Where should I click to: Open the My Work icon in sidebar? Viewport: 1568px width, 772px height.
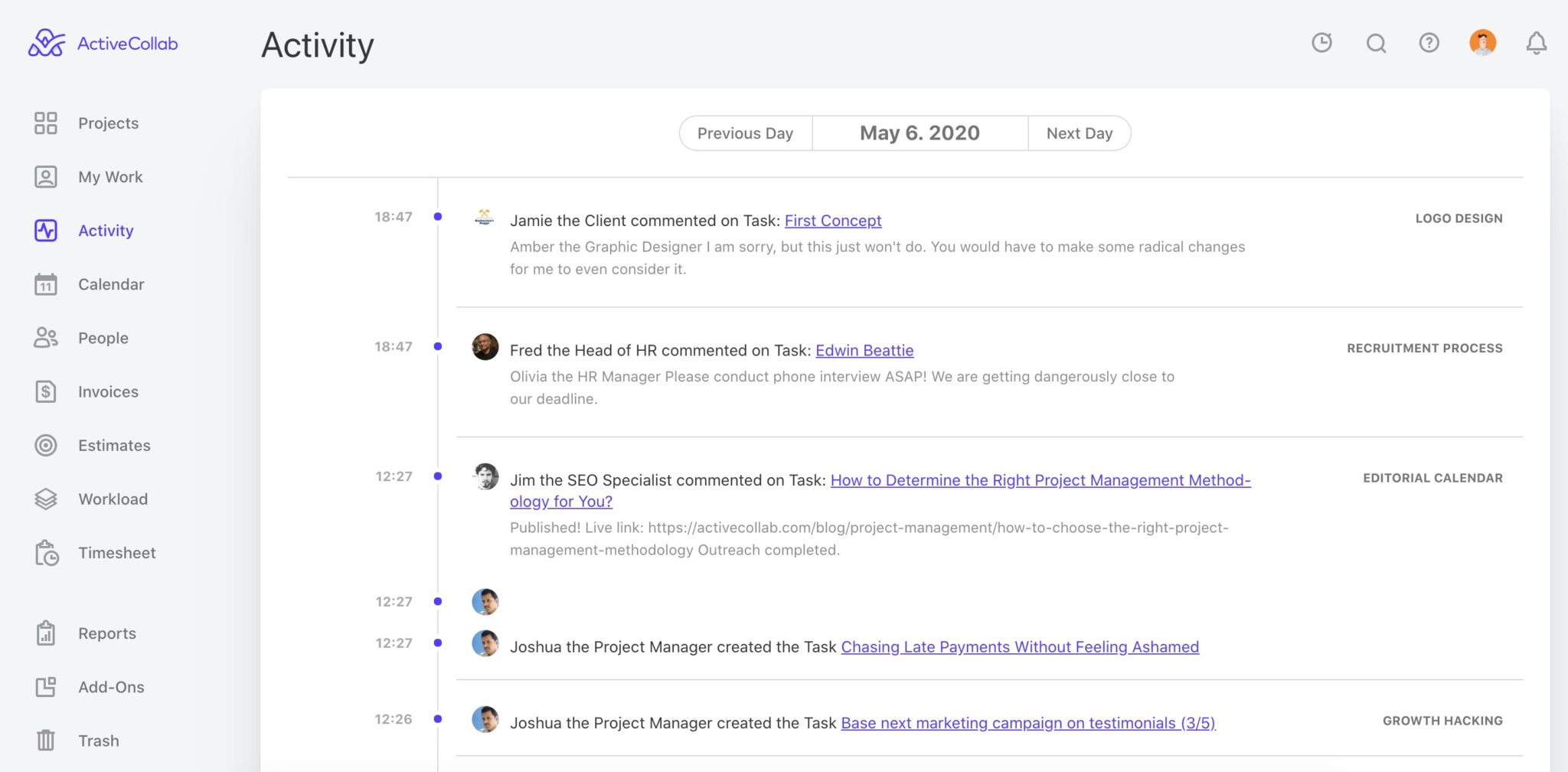pos(47,176)
